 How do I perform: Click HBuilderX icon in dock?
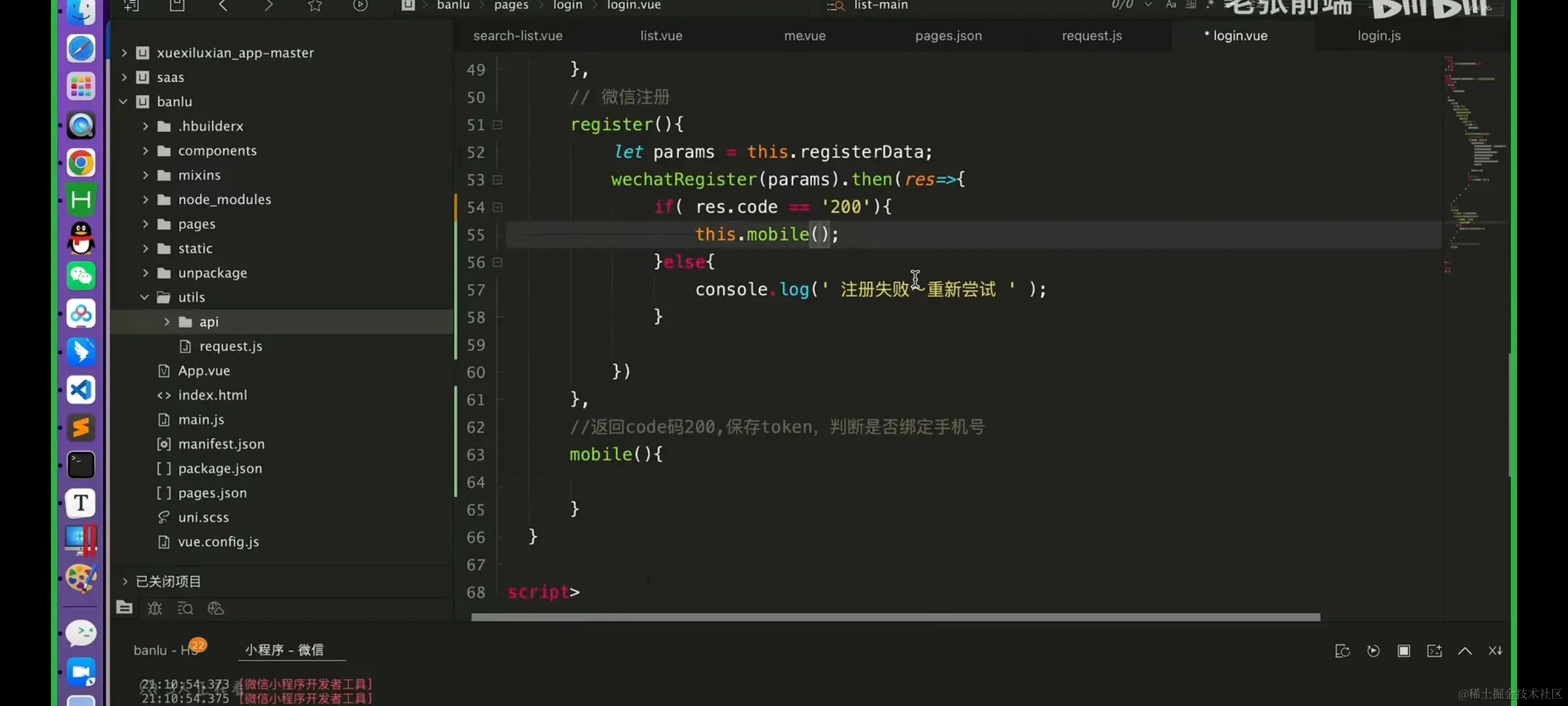(81, 199)
